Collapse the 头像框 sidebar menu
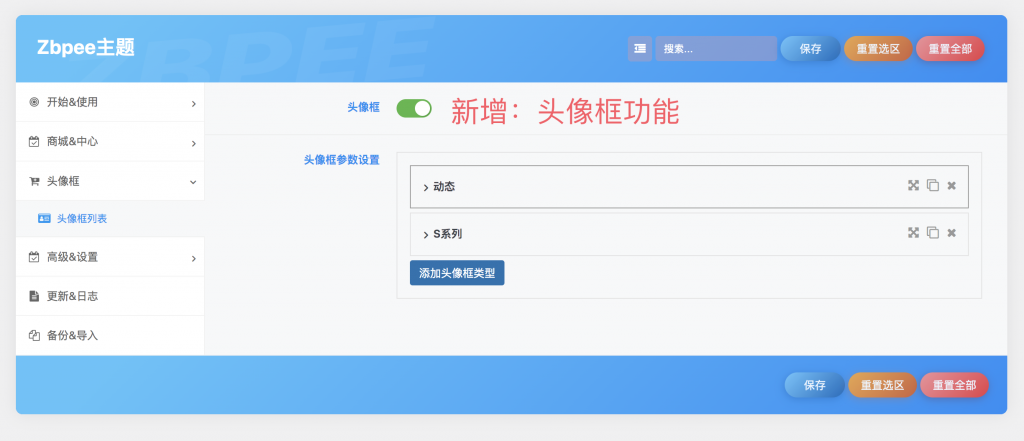 (x=110, y=181)
